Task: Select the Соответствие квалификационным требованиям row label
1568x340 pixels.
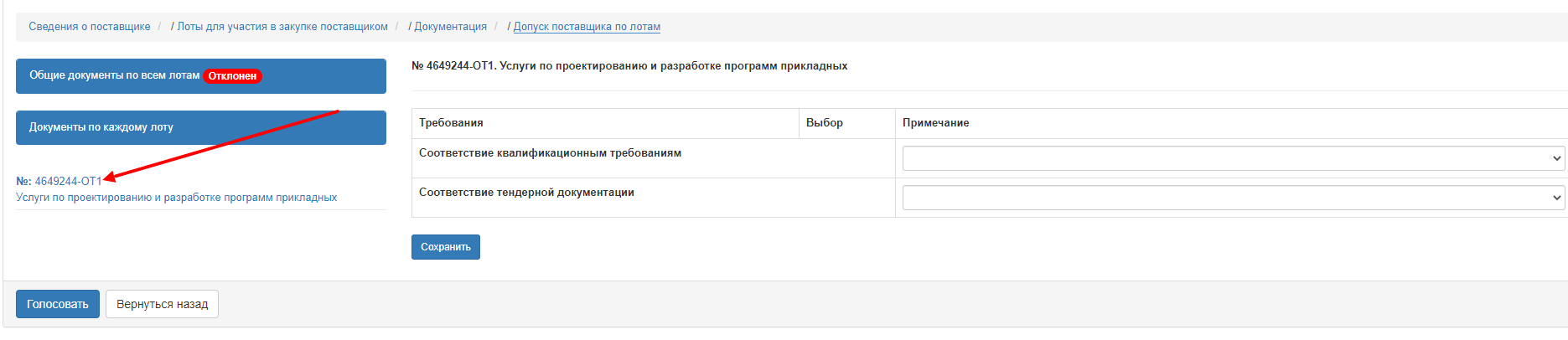Action: [x=550, y=153]
